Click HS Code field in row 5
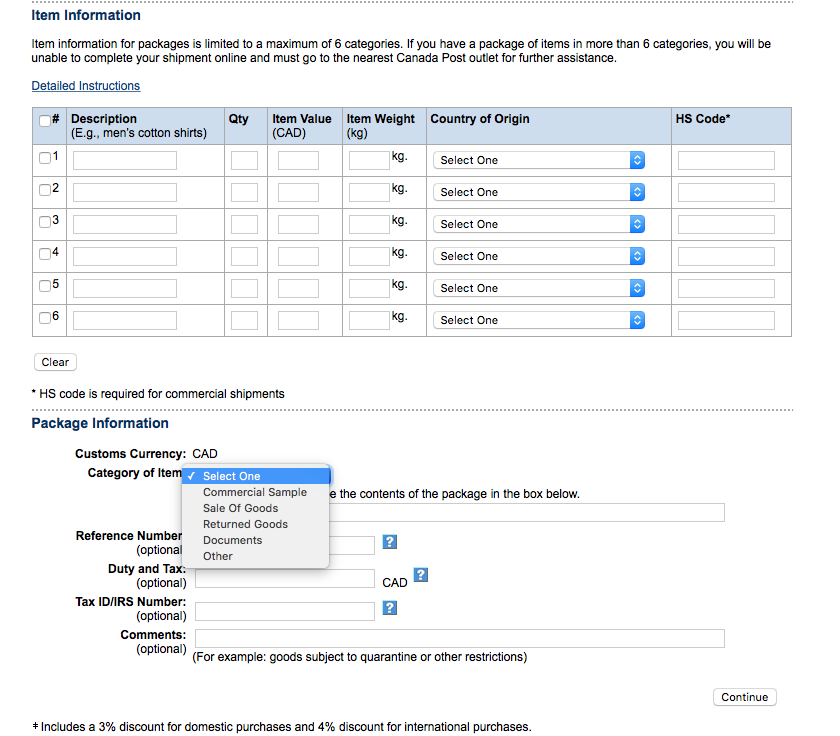 pos(726,288)
